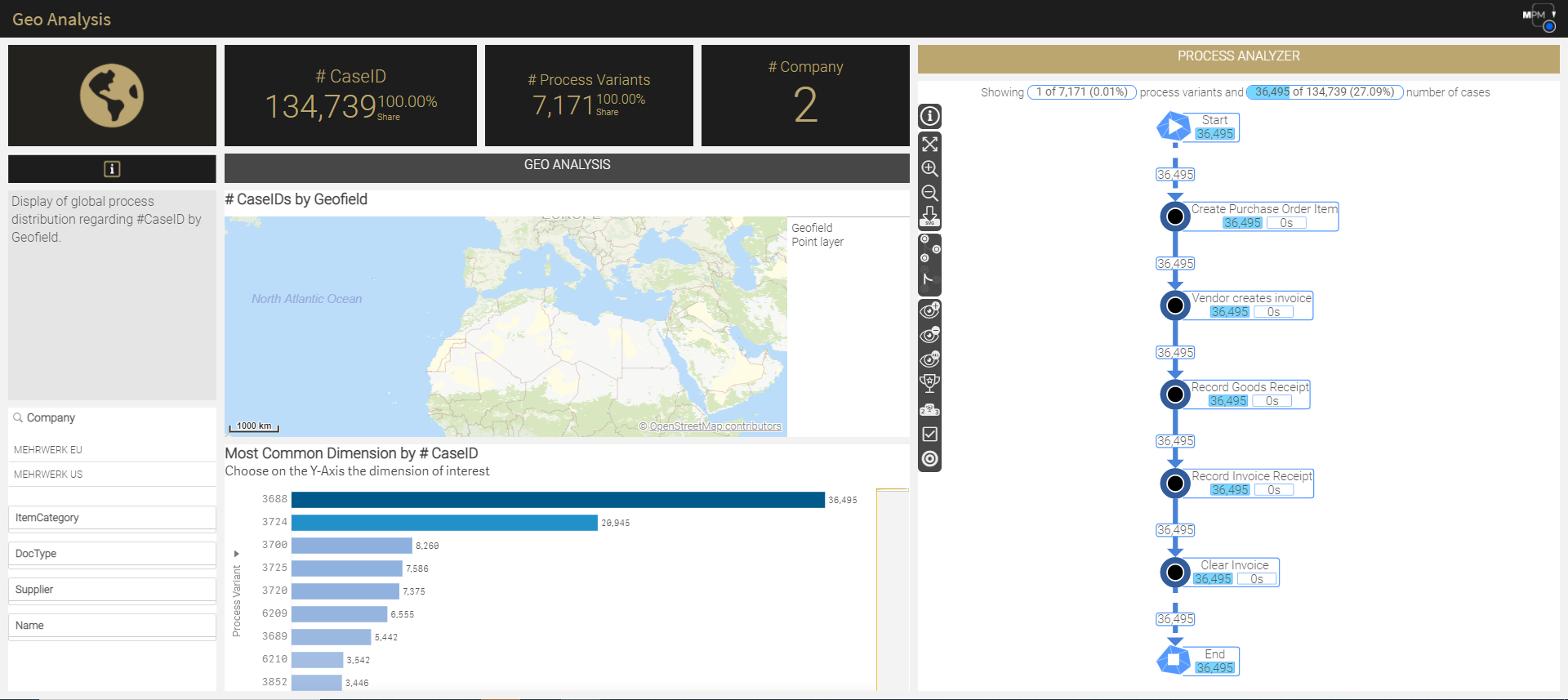Select MEHRWERK EU company
Viewport: 1568px width, 700px height.
pos(112,450)
